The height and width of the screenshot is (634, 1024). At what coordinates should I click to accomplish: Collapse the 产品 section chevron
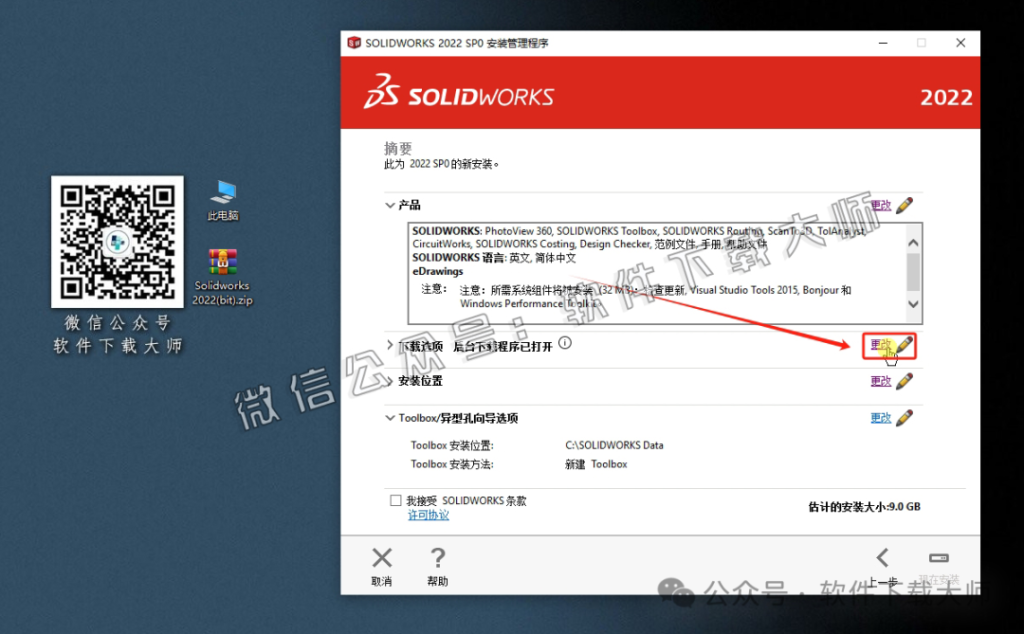390,204
